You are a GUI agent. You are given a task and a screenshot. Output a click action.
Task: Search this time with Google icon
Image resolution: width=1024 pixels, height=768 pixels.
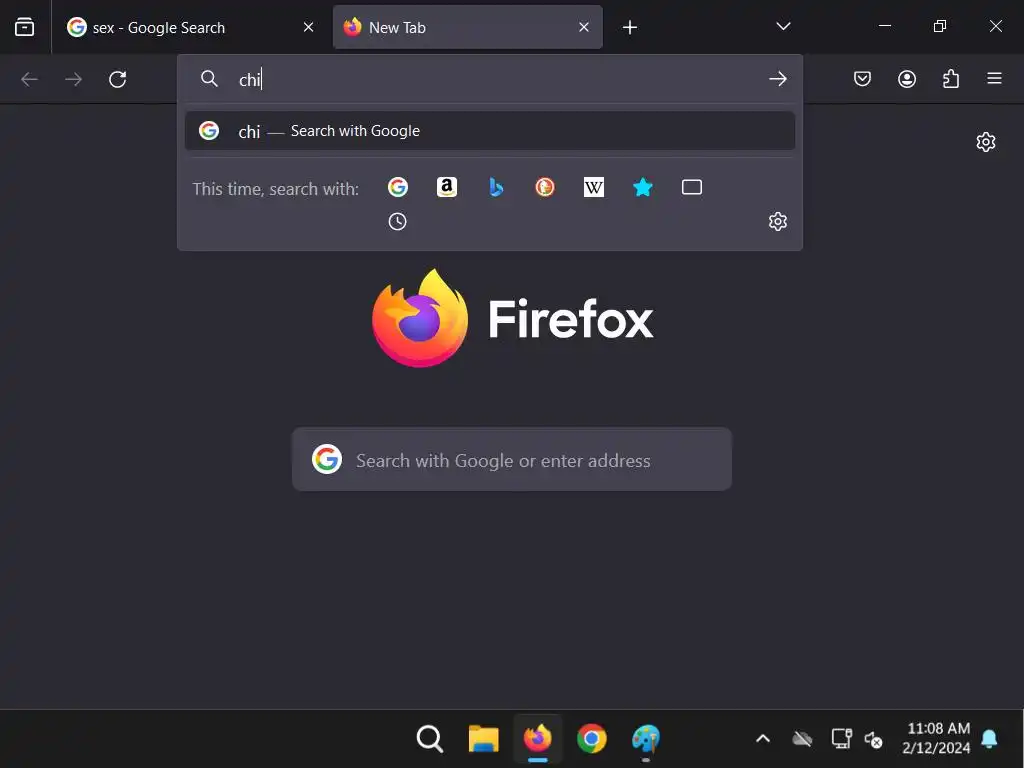pyautogui.click(x=398, y=187)
